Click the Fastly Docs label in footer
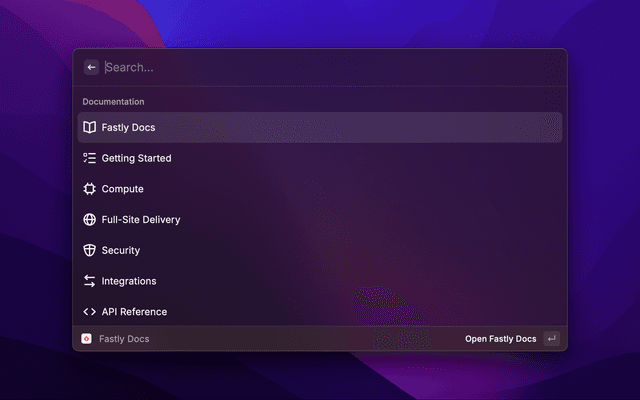 point(124,339)
